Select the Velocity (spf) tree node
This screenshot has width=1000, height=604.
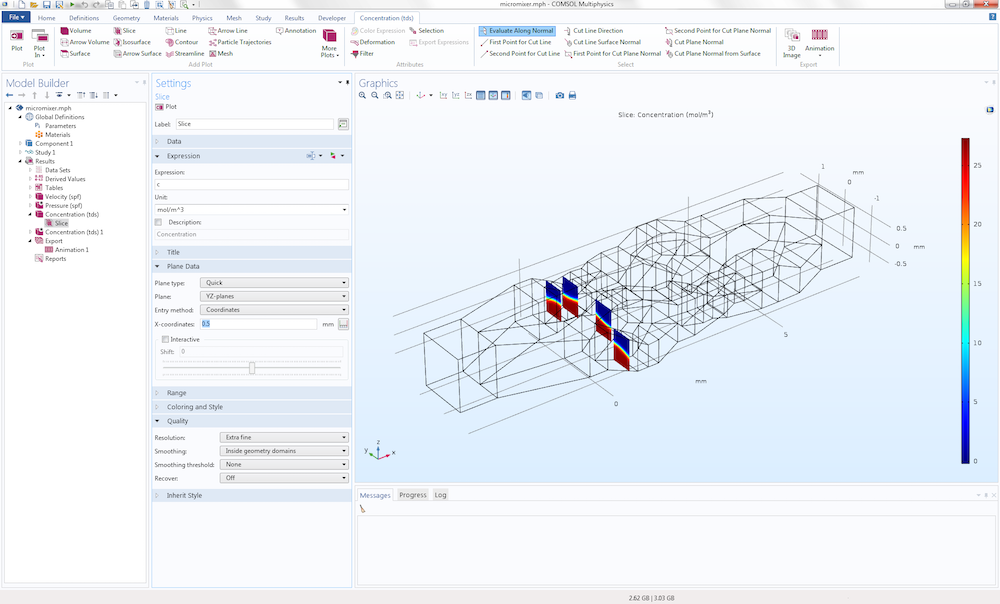(59, 197)
